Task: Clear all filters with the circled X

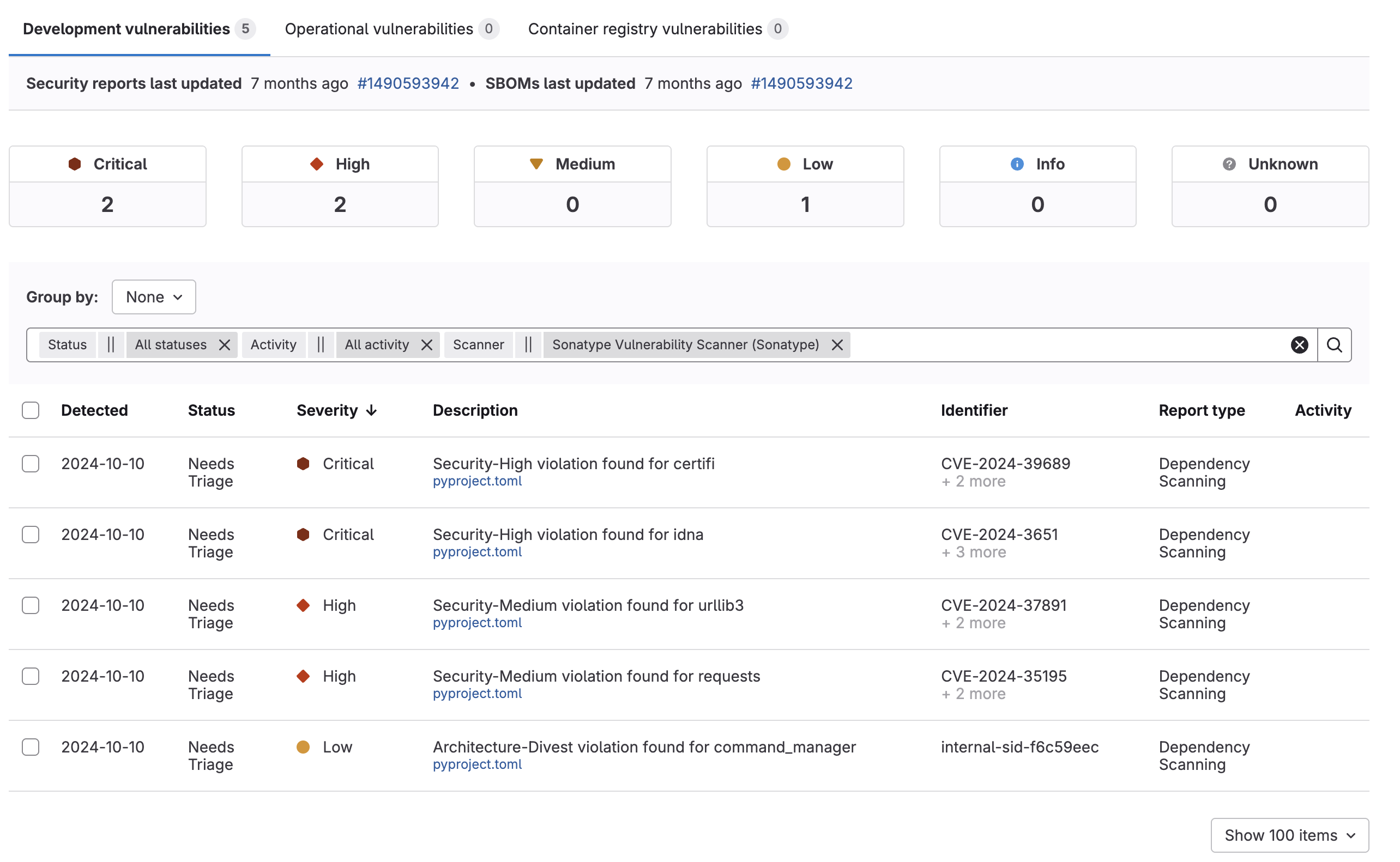Action: (1299, 345)
